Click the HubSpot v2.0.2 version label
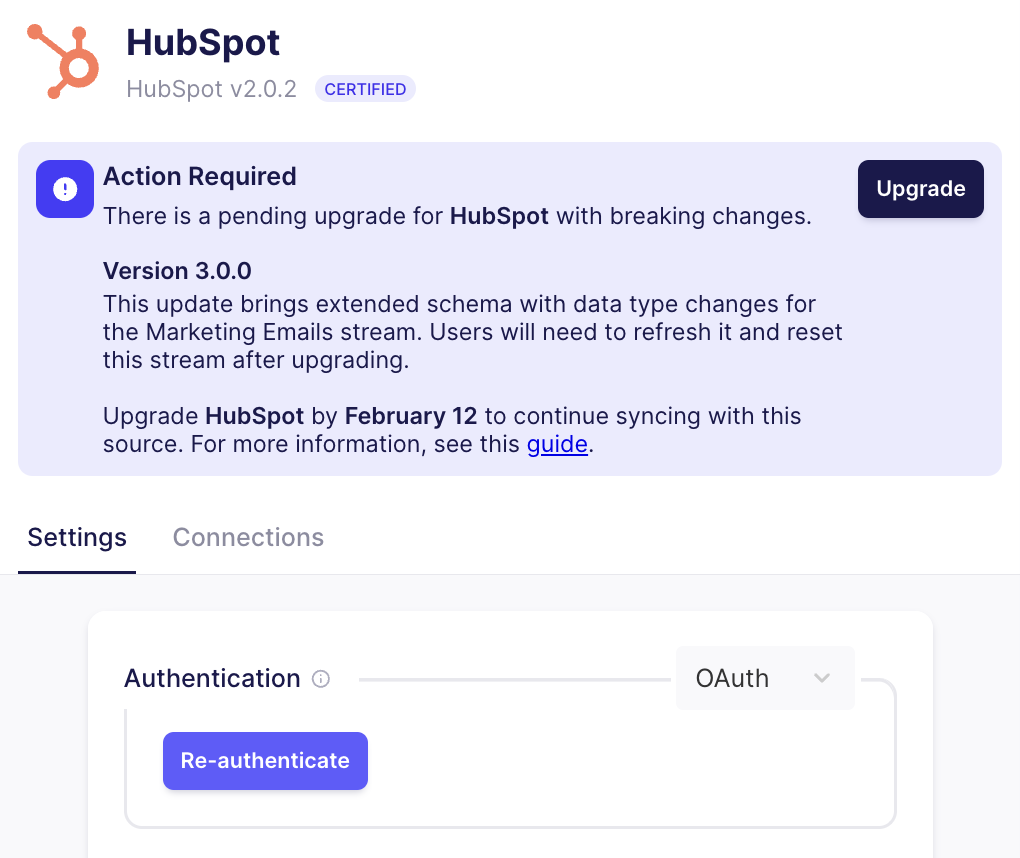 [x=211, y=89]
